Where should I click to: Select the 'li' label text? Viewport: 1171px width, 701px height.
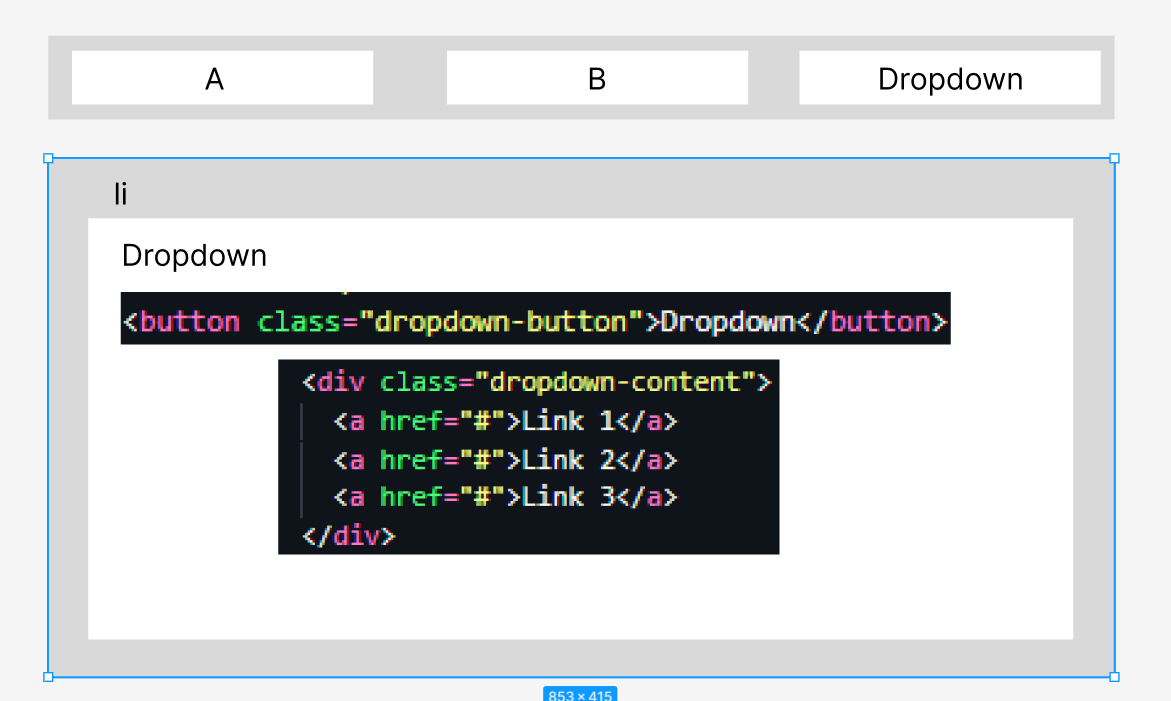coord(120,194)
